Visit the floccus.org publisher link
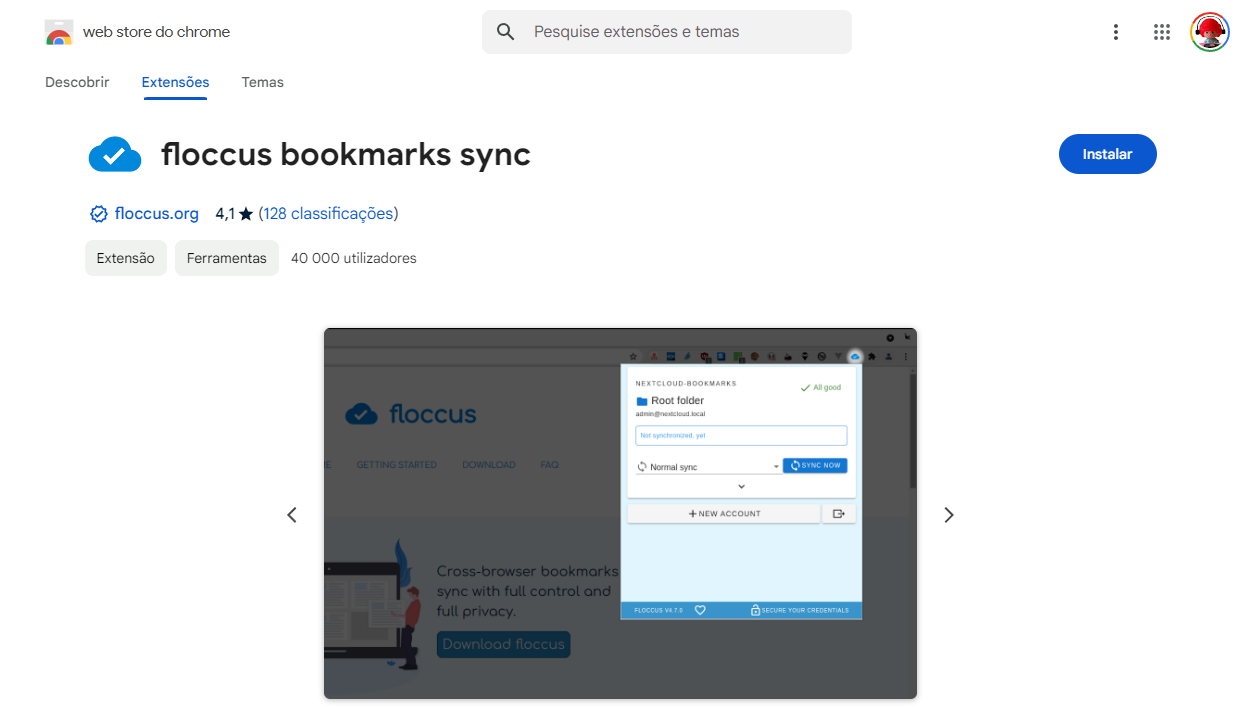Screen dimensions: 1242x710 (157, 214)
